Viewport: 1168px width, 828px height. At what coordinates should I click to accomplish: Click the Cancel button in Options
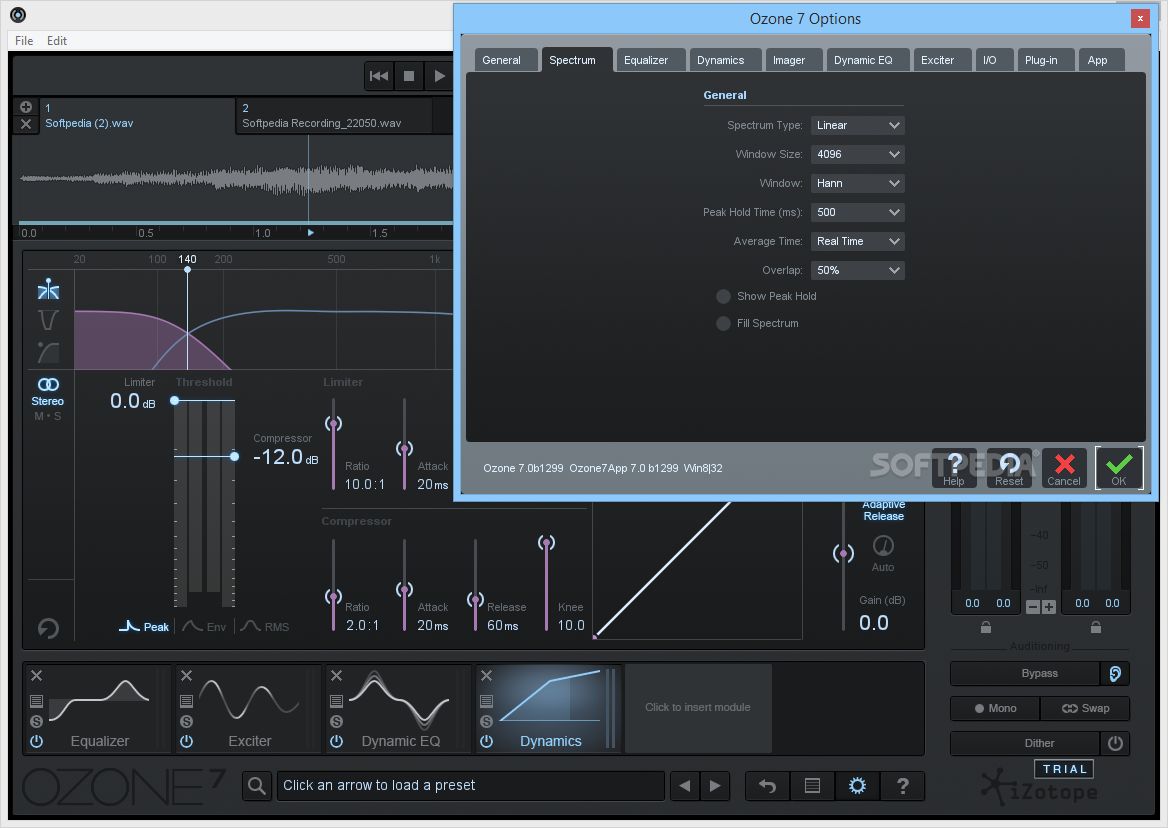click(x=1064, y=468)
